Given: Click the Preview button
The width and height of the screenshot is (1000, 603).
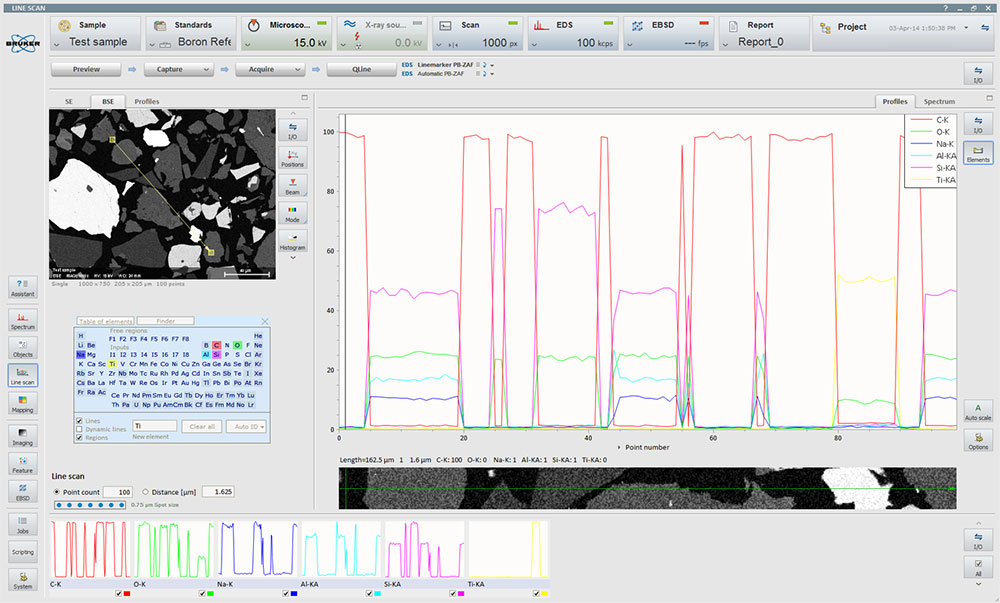Looking at the screenshot, I should (x=86, y=69).
